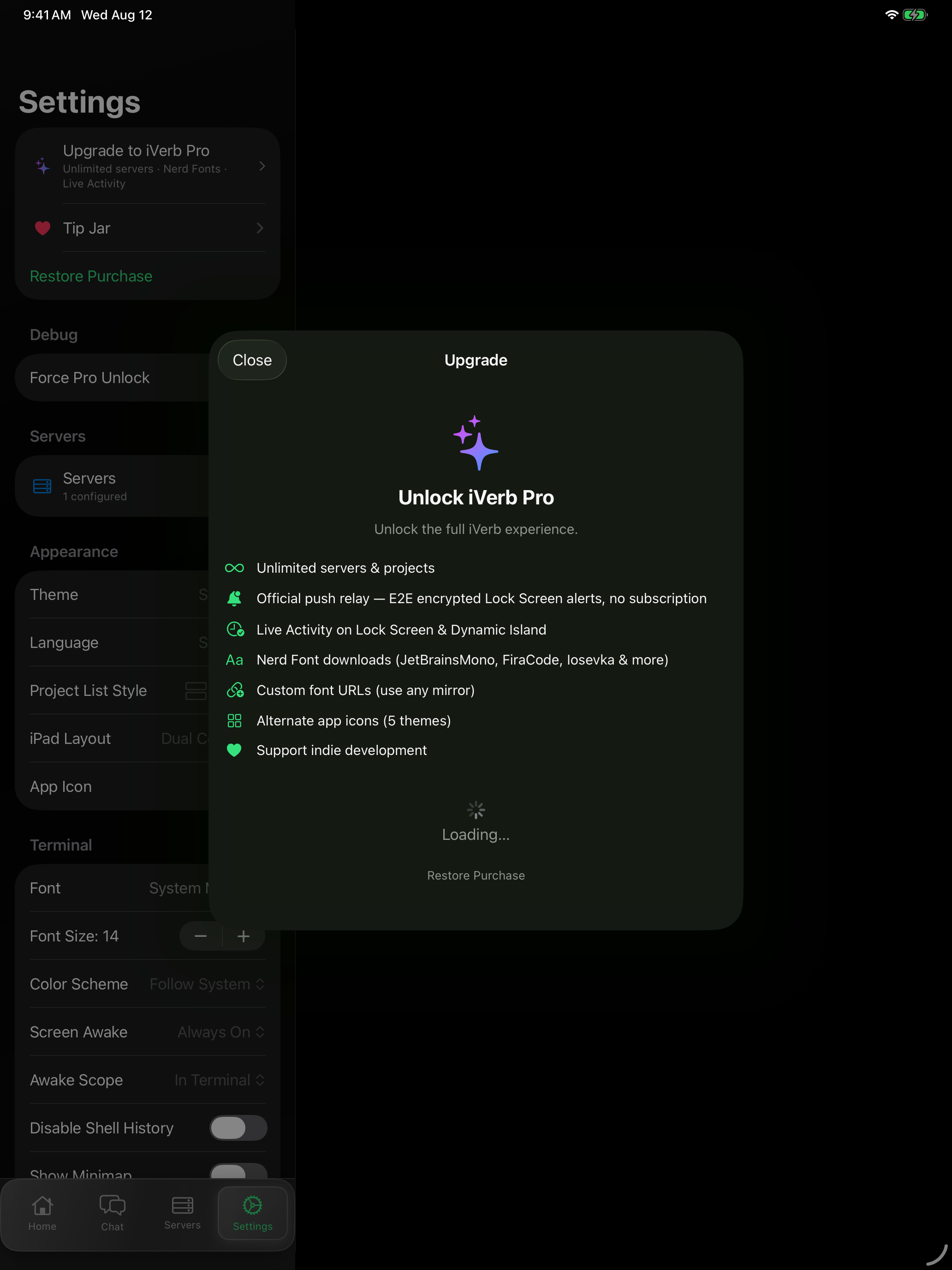Viewport: 952px width, 1270px height.
Task: Switch to the Chat tab
Action: point(113,1213)
